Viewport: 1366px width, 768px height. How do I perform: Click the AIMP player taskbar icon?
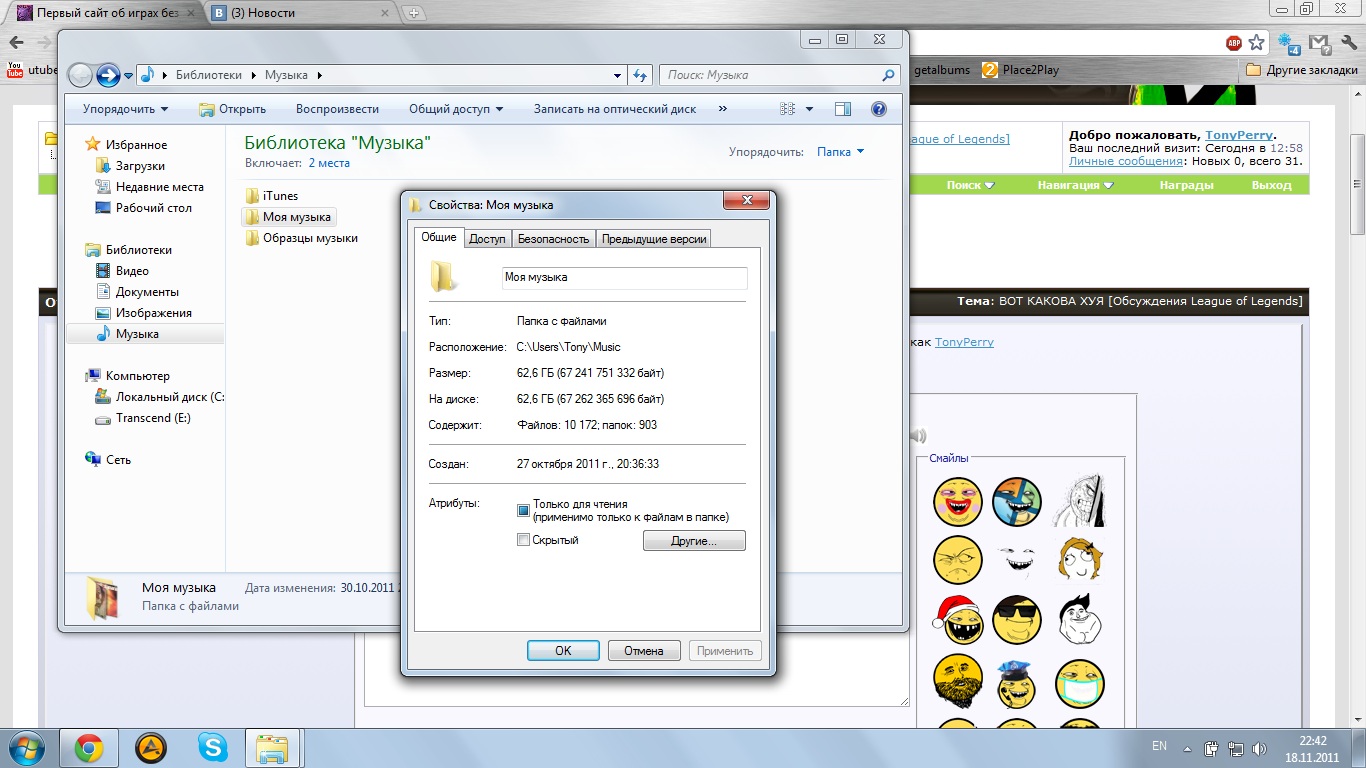(151, 747)
